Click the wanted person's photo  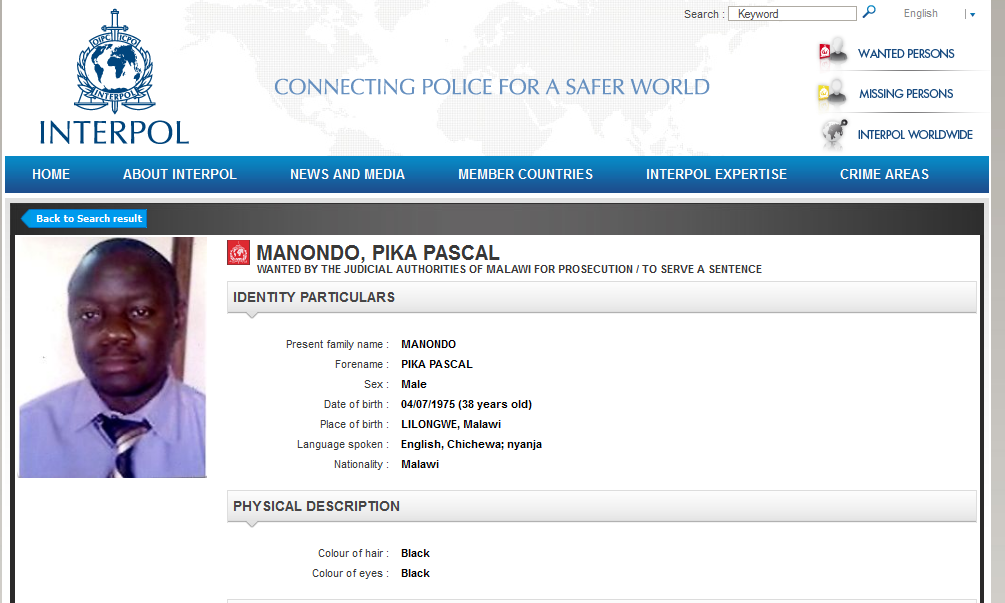[x=112, y=357]
